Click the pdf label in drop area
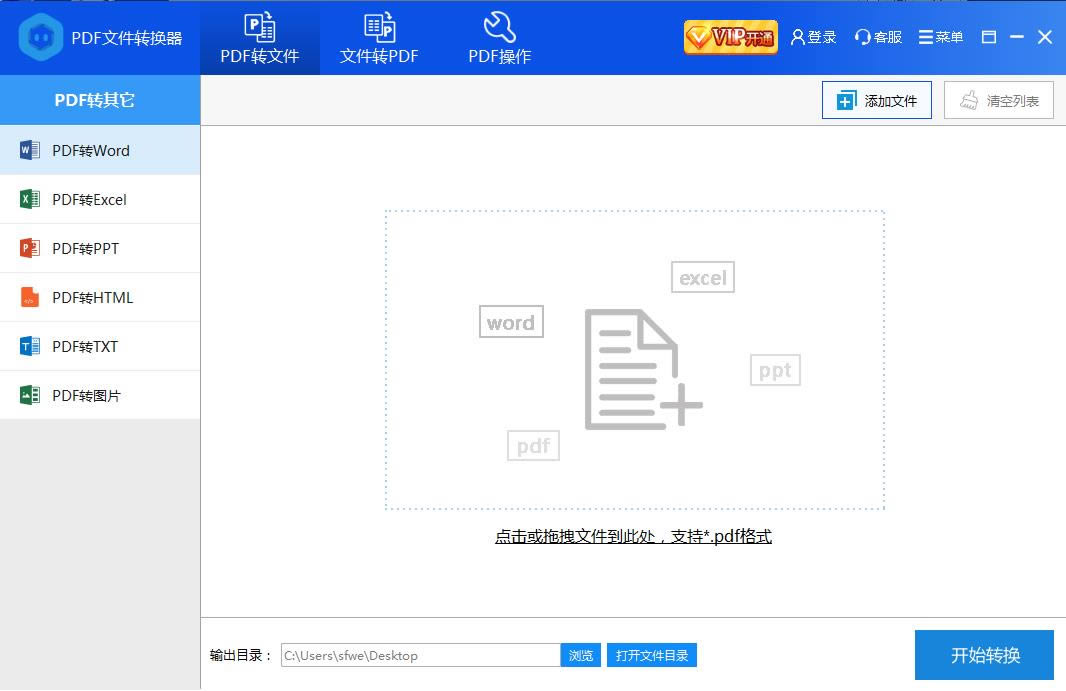 [533, 445]
